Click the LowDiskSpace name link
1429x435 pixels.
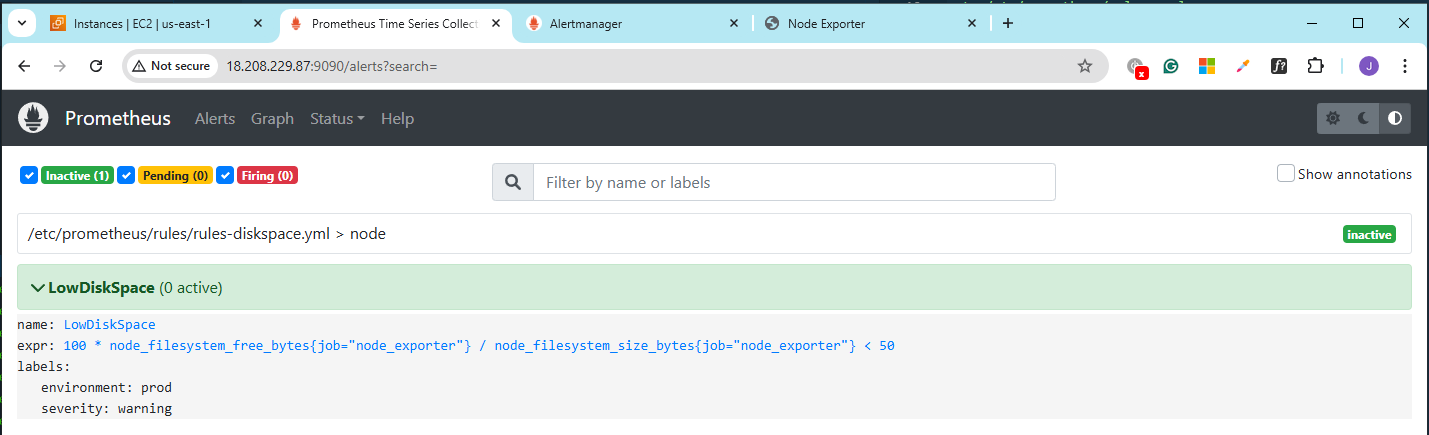[x=109, y=324]
